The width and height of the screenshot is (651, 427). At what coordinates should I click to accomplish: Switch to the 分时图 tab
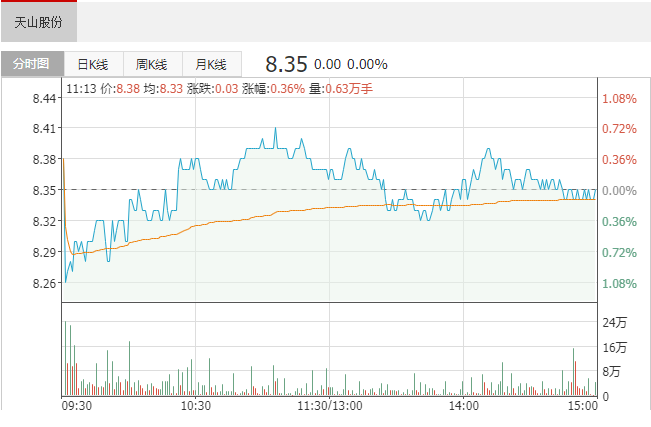(x=32, y=64)
